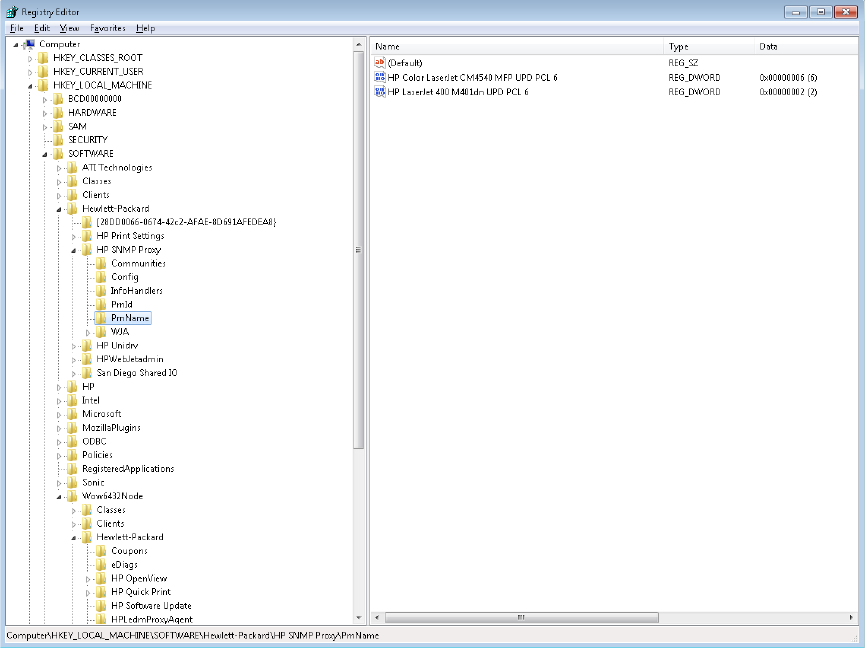The height and width of the screenshot is (648, 865).
Task: Click the ATI Technologies folder icon
Action: tap(72, 168)
